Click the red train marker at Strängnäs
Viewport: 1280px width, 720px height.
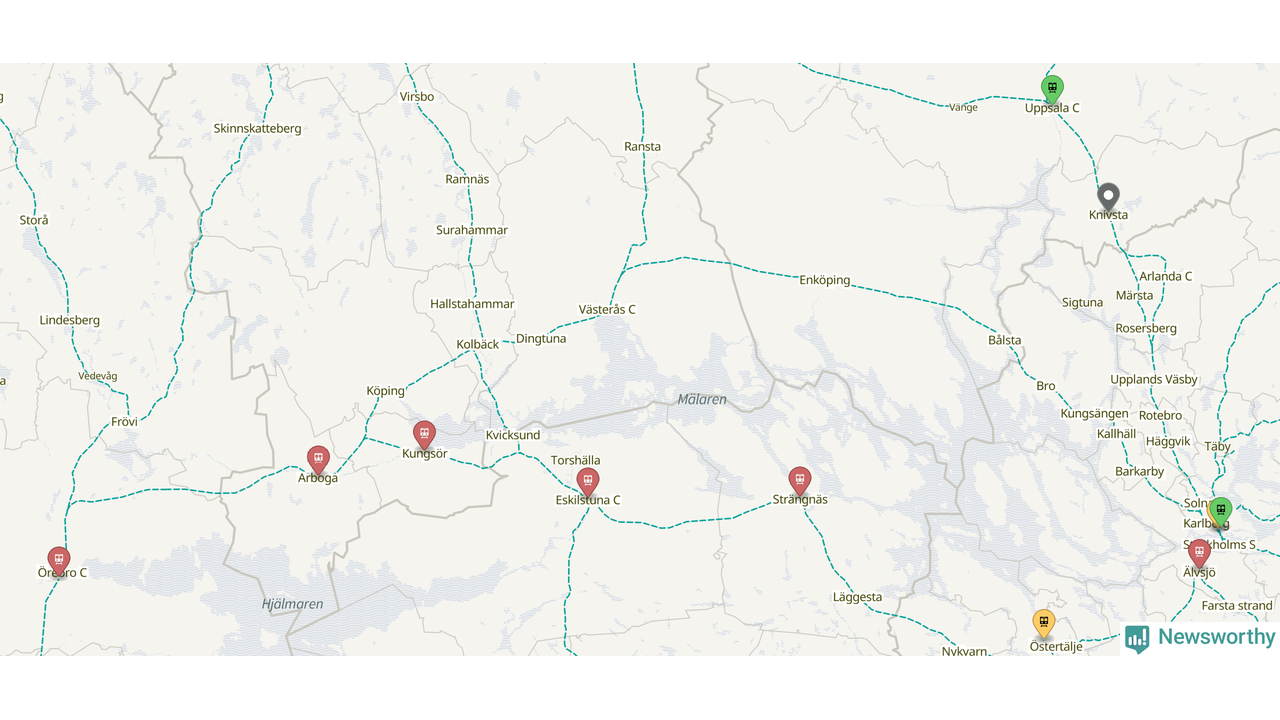pyautogui.click(x=799, y=481)
